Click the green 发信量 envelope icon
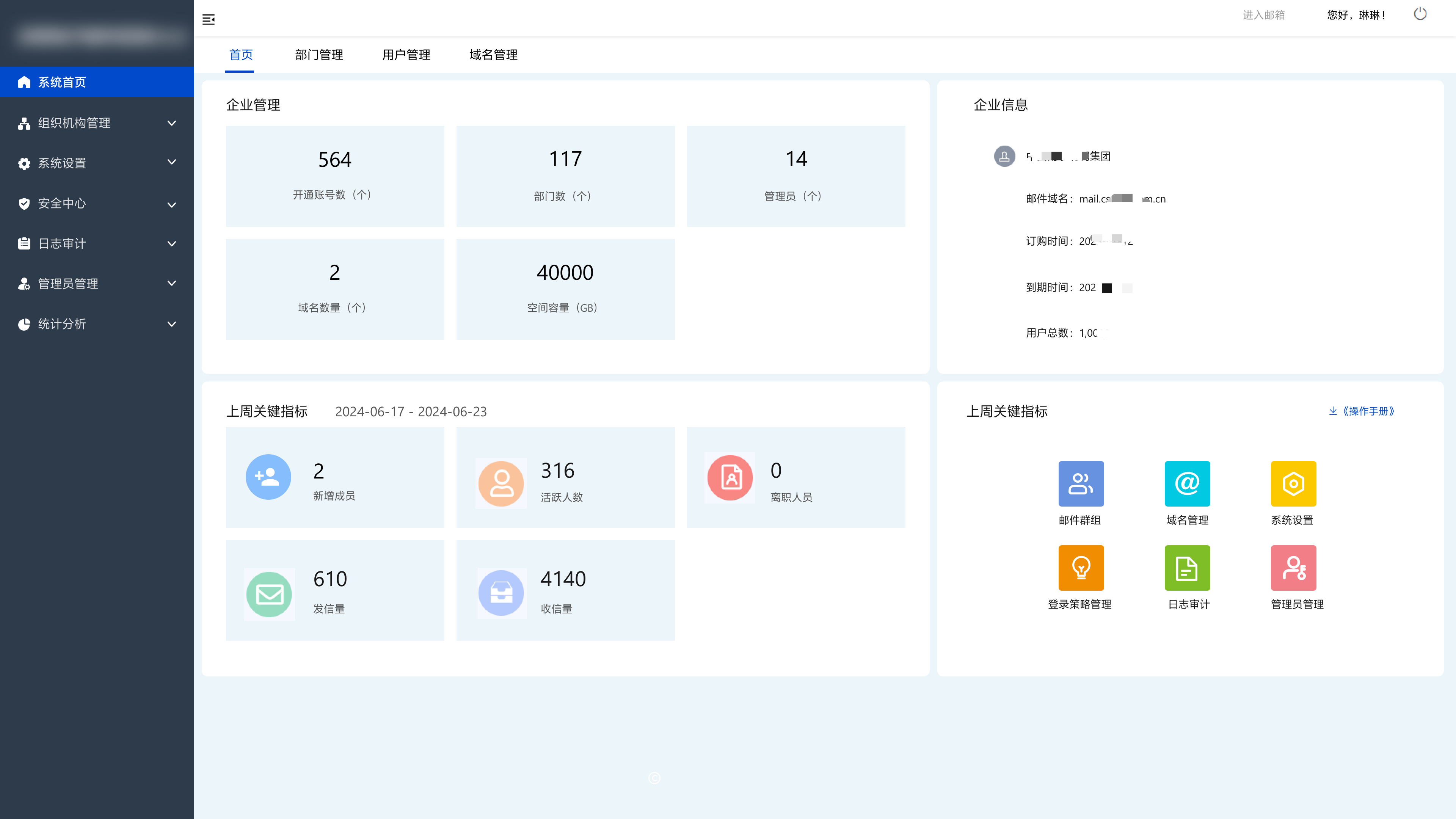Viewport: 1456px width, 819px height. 269,594
